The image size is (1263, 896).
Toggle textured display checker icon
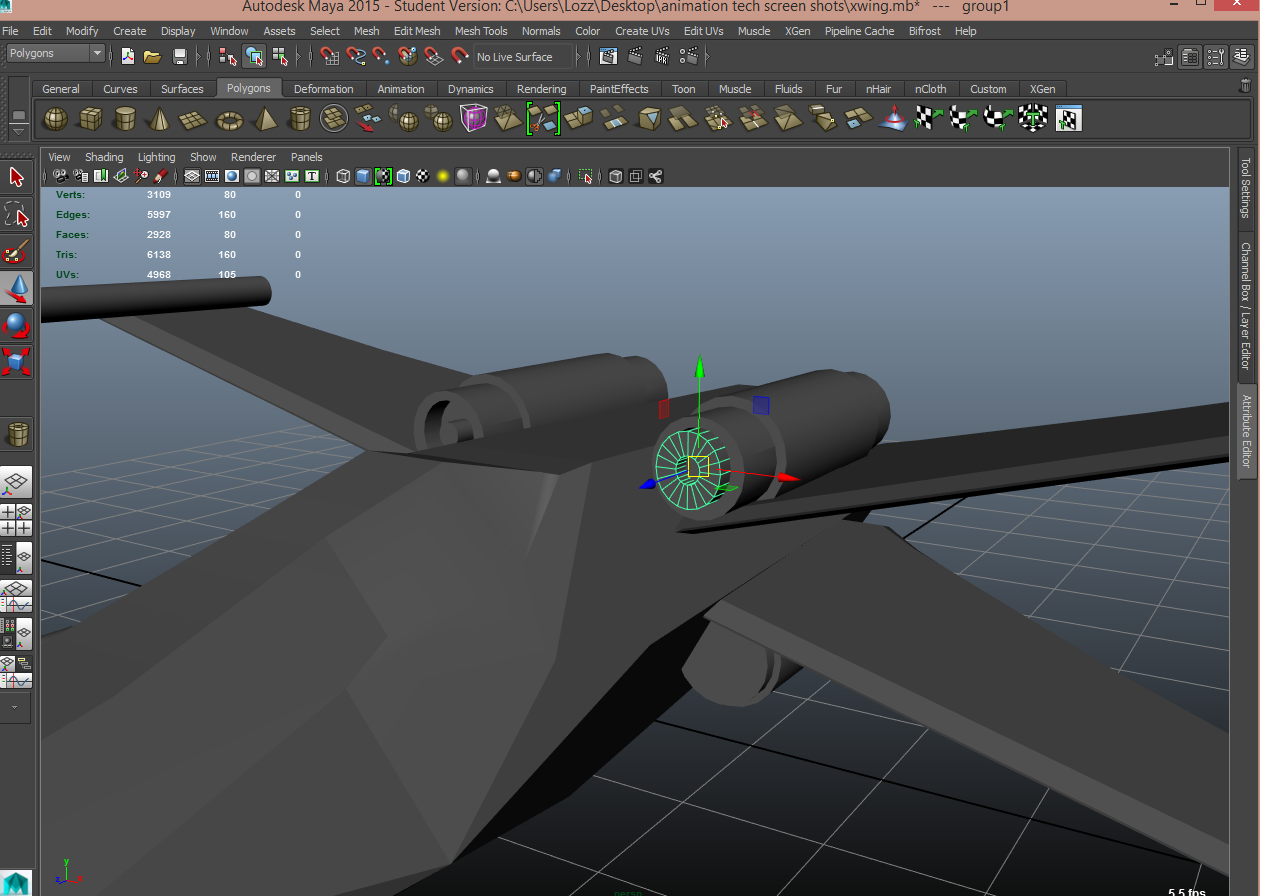pyautogui.click(x=423, y=176)
